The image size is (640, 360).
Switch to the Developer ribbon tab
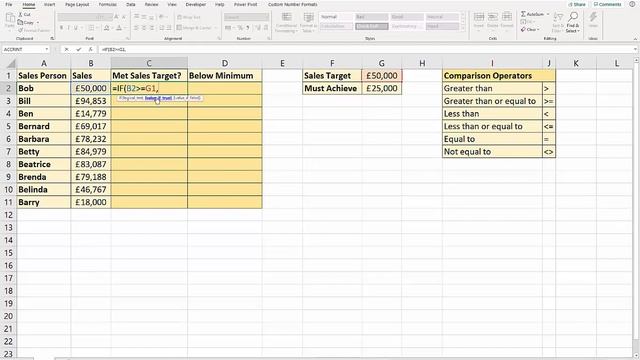(x=196, y=4)
